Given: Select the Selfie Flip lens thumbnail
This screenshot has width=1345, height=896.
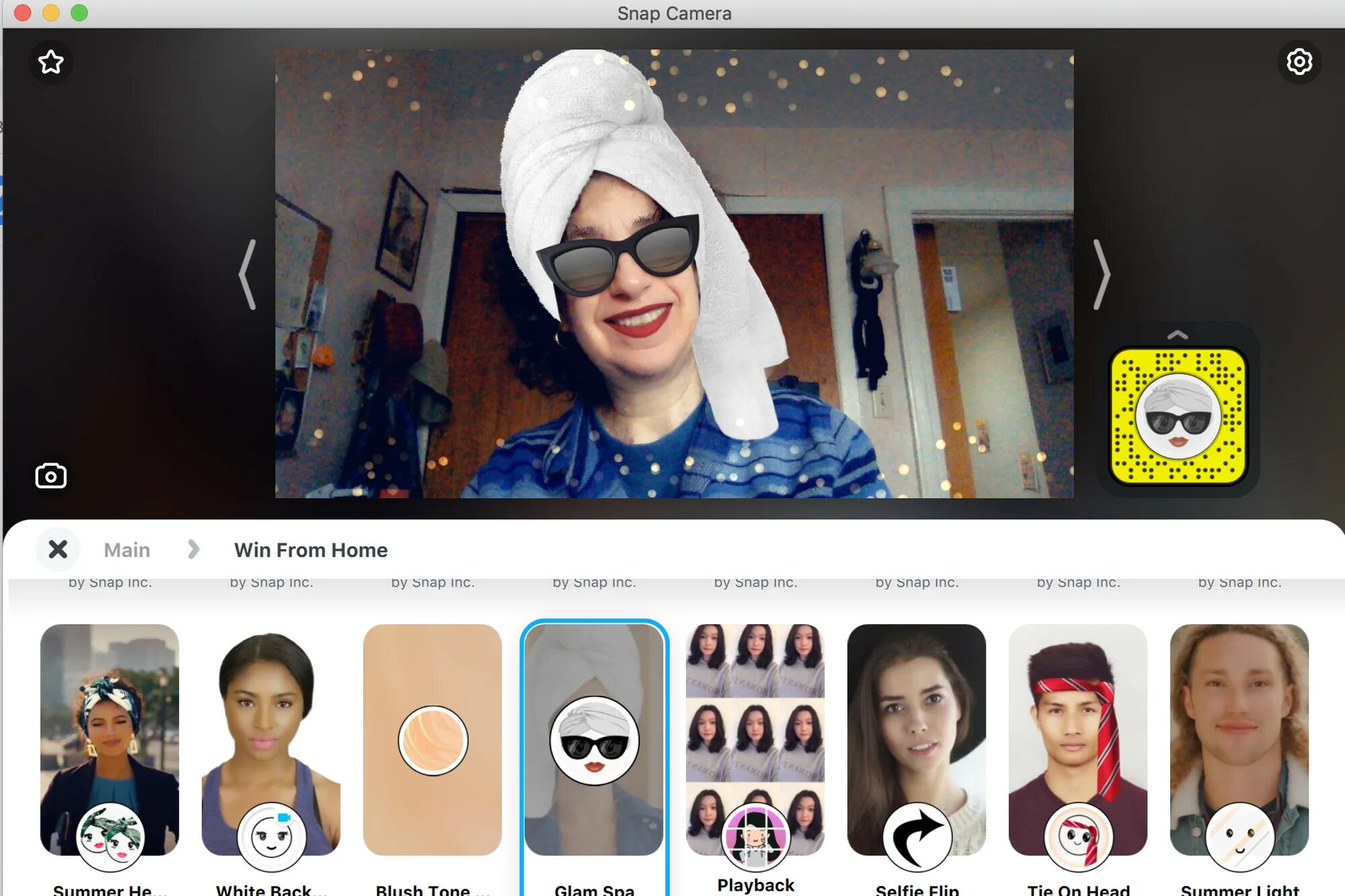Looking at the screenshot, I should tap(917, 739).
